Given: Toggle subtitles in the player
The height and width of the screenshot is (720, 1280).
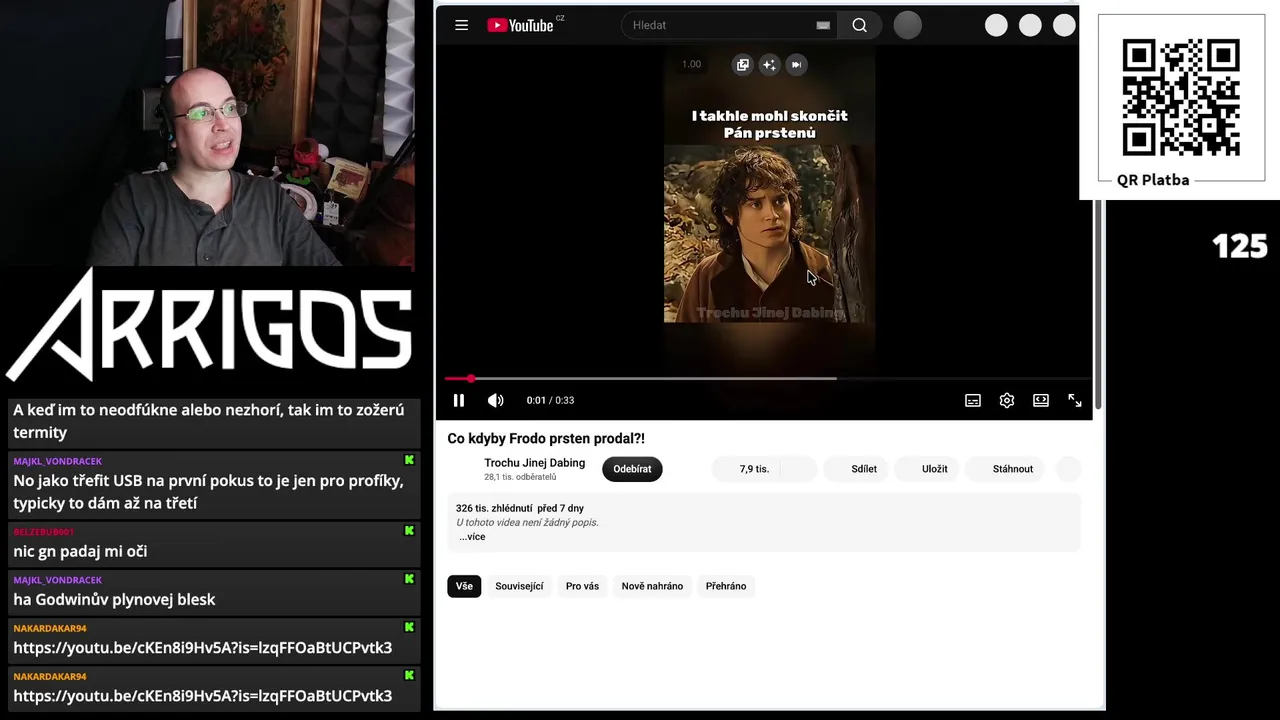Looking at the screenshot, I should [972, 400].
